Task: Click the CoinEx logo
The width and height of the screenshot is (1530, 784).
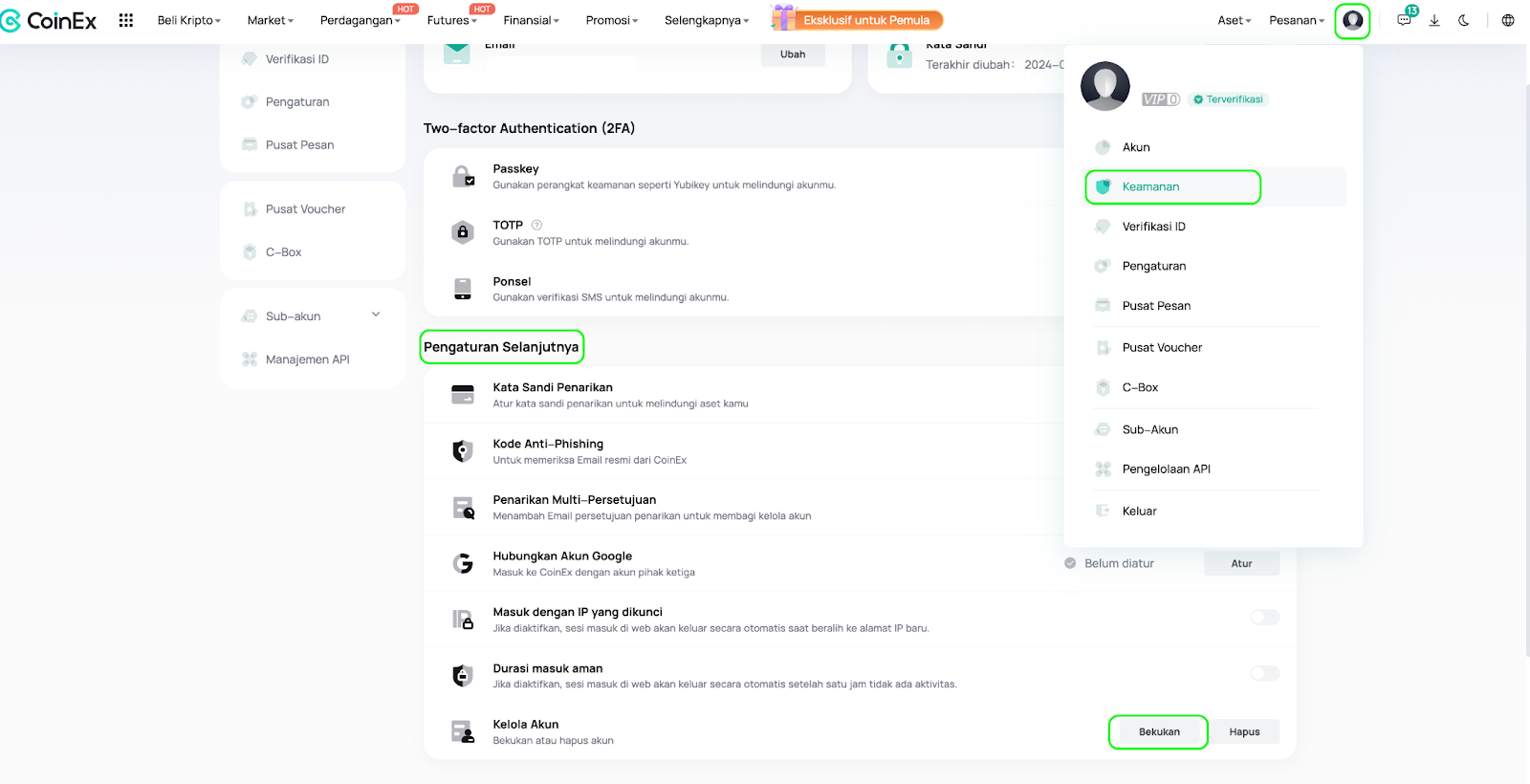Action: click(x=49, y=20)
